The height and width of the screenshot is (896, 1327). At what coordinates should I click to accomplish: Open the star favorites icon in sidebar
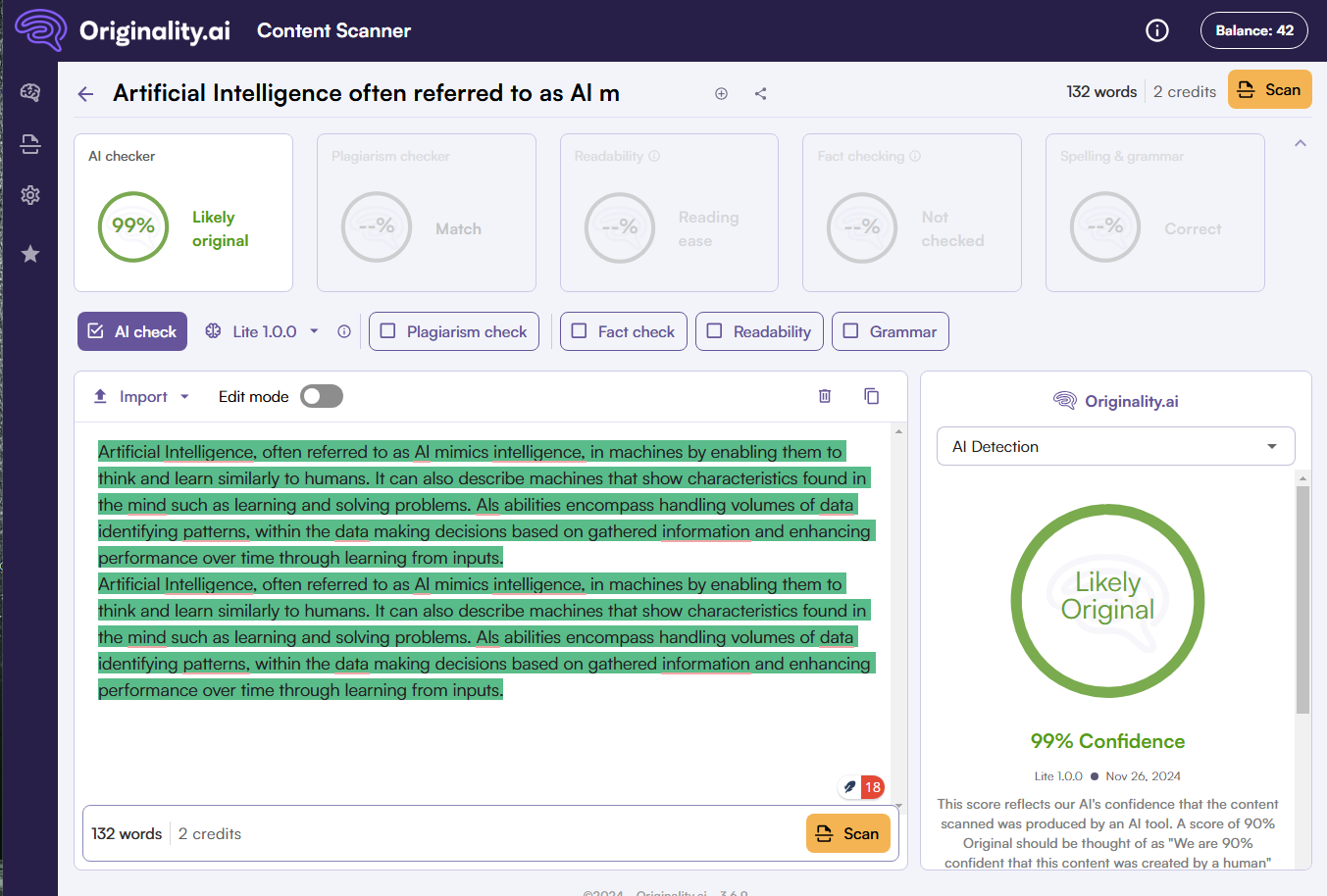click(30, 254)
